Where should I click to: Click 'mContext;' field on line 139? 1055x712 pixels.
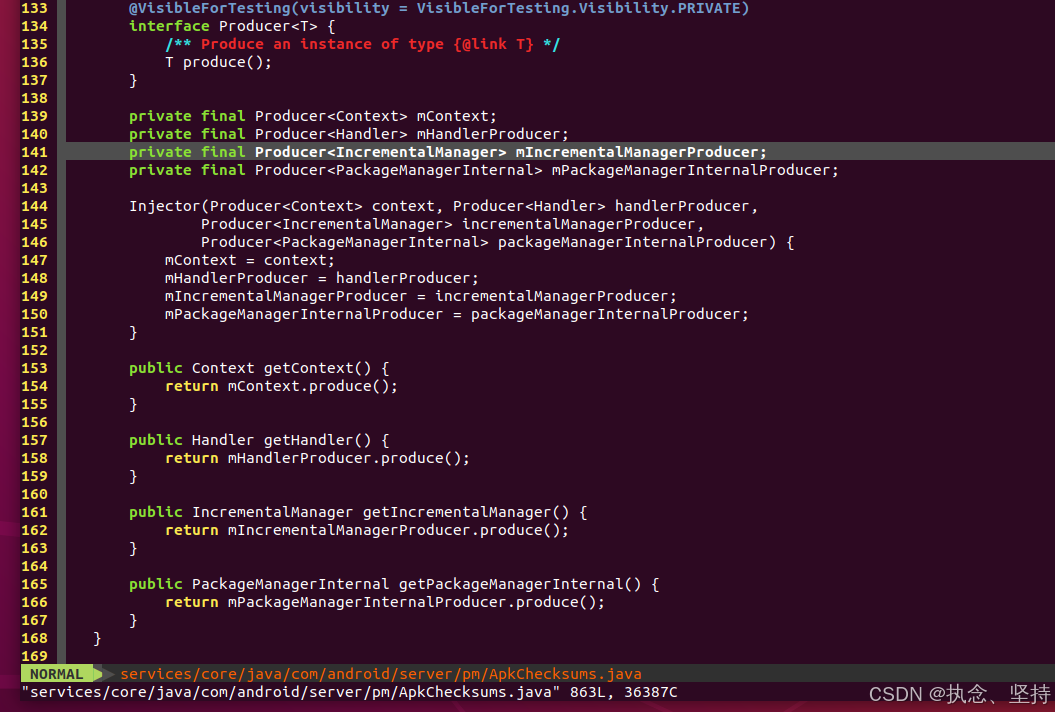[457, 116]
